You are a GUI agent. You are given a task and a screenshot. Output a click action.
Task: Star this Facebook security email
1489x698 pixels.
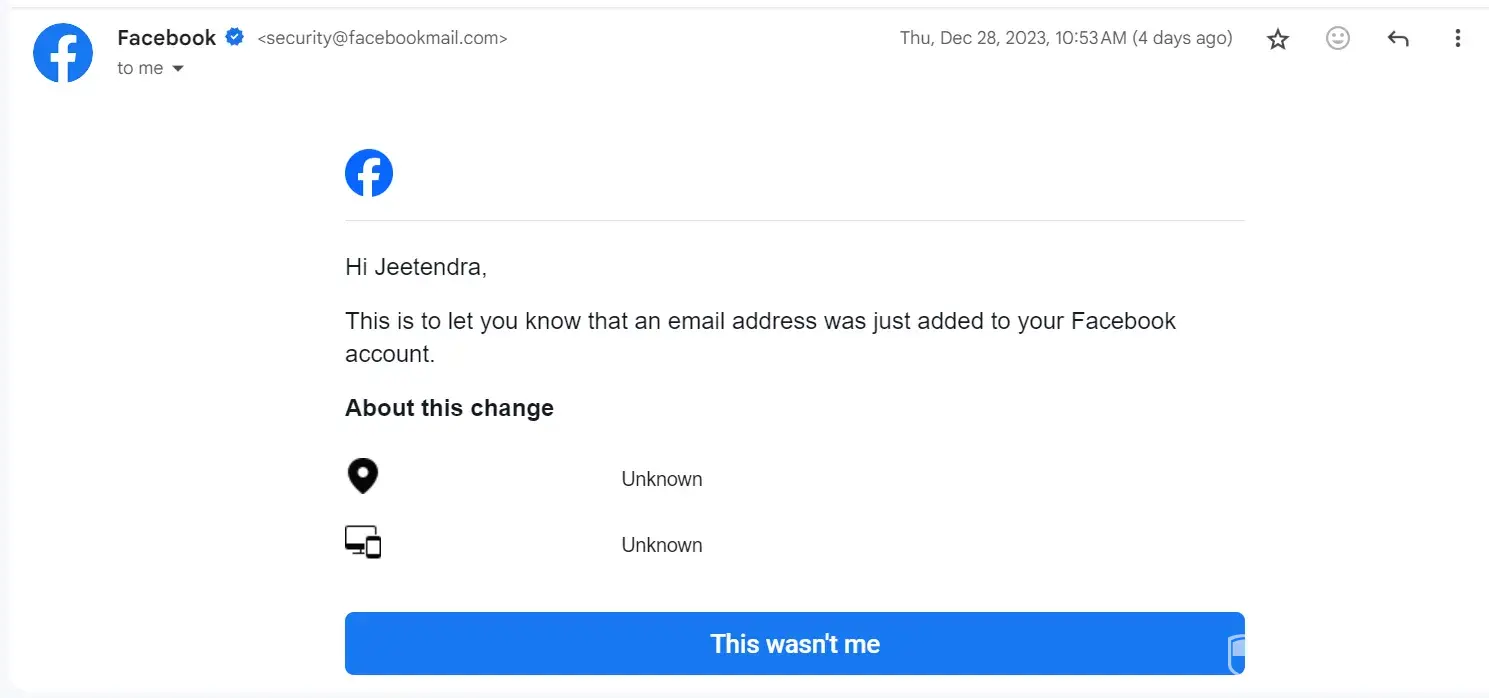(x=1277, y=39)
